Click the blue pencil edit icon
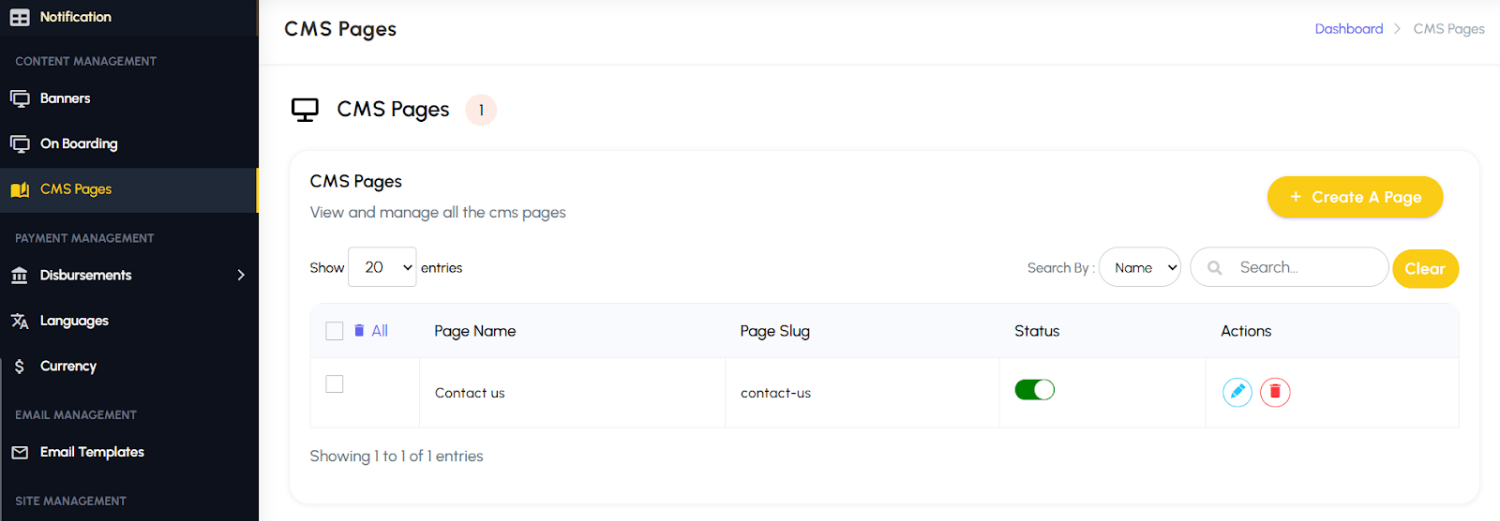Screen dimensions: 1500x521 pyautogui.click(x=1237, y=392)
